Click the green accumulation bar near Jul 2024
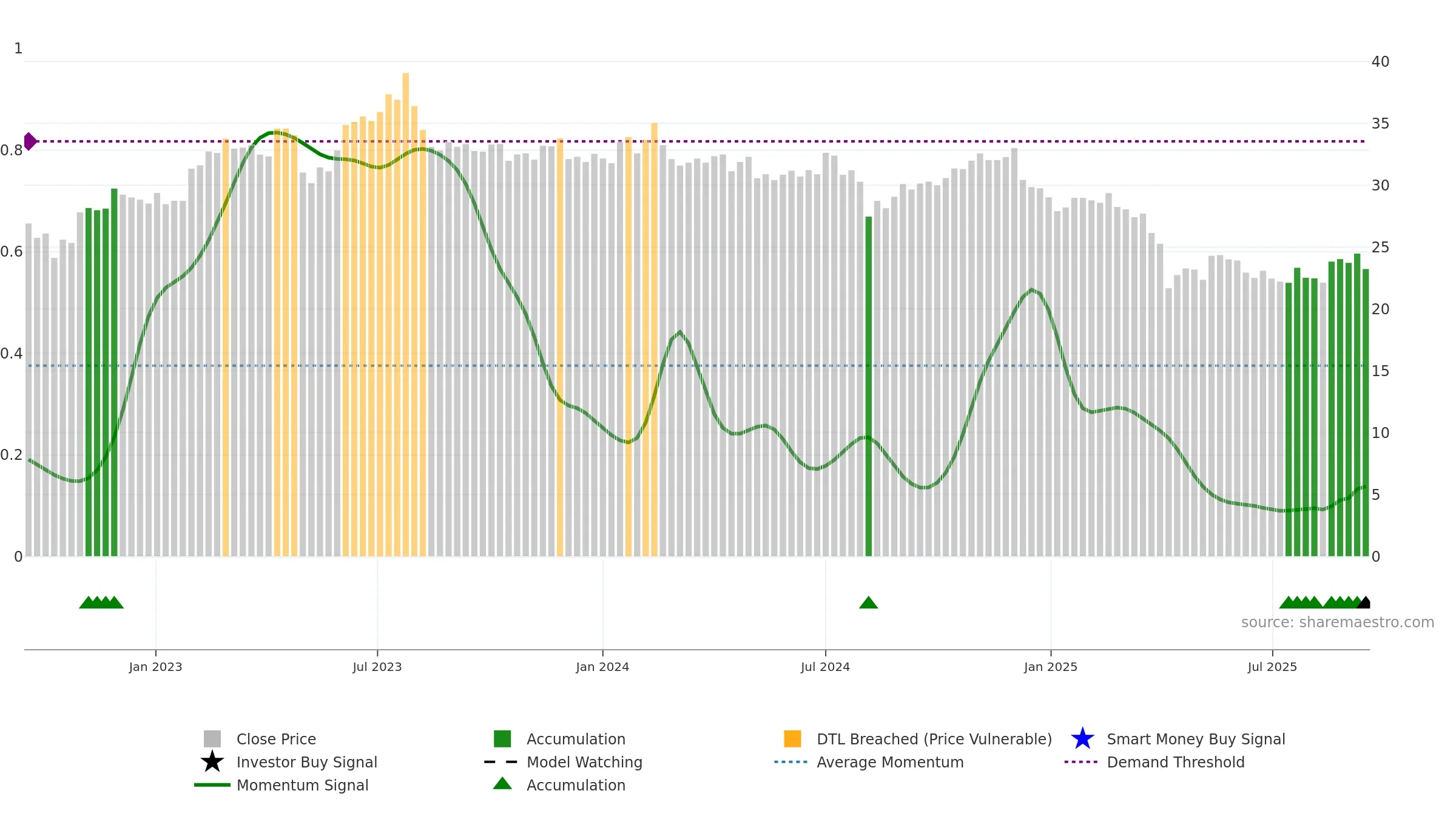 pos(868,386)
